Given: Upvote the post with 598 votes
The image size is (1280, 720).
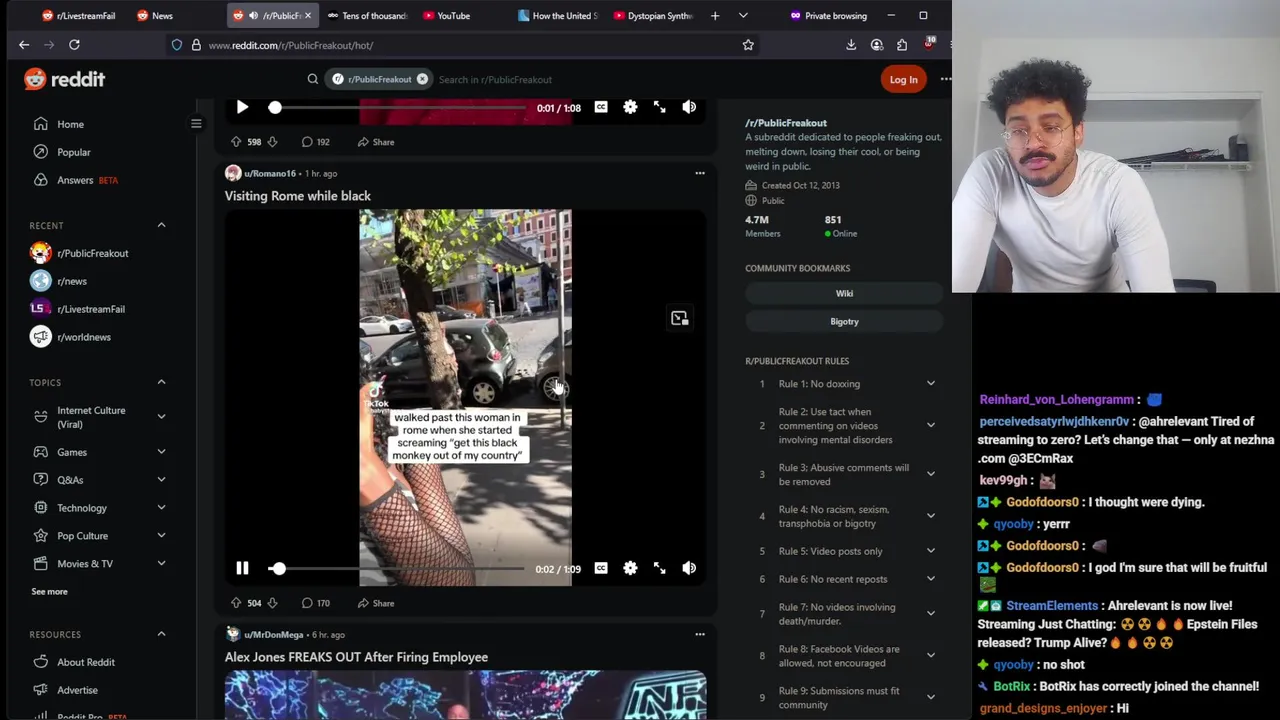Looking at the screenshot, I should coord(236,142).
